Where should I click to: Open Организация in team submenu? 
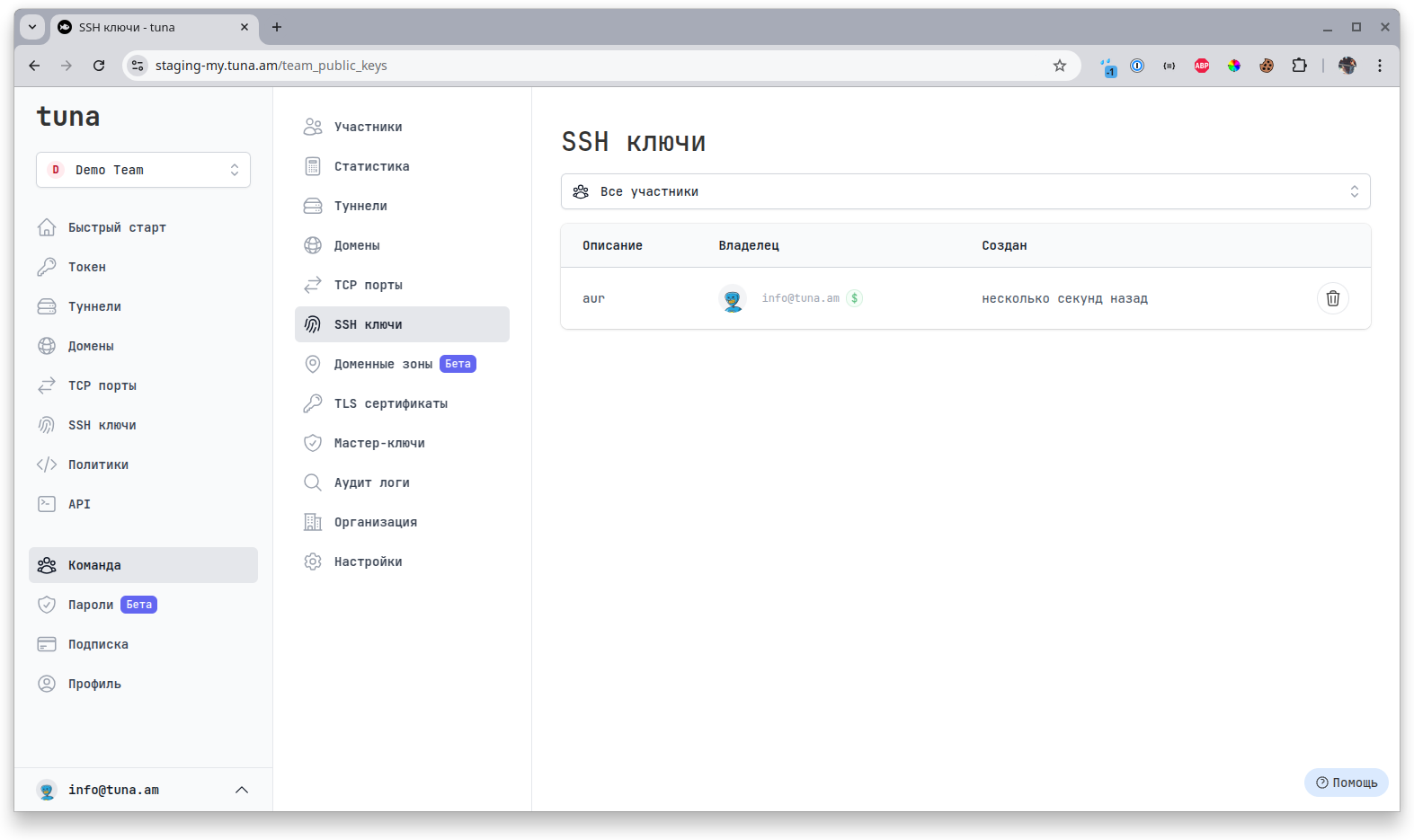click(x=402, y=522)
